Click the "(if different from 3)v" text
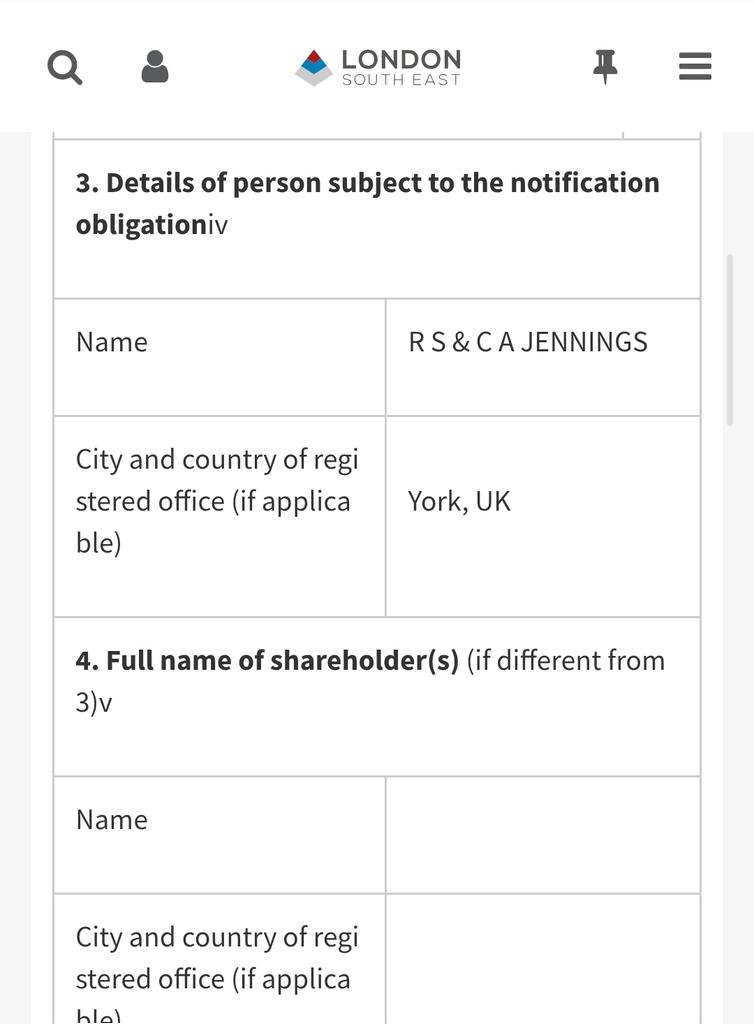754x1024 pixels. [565, 661]
